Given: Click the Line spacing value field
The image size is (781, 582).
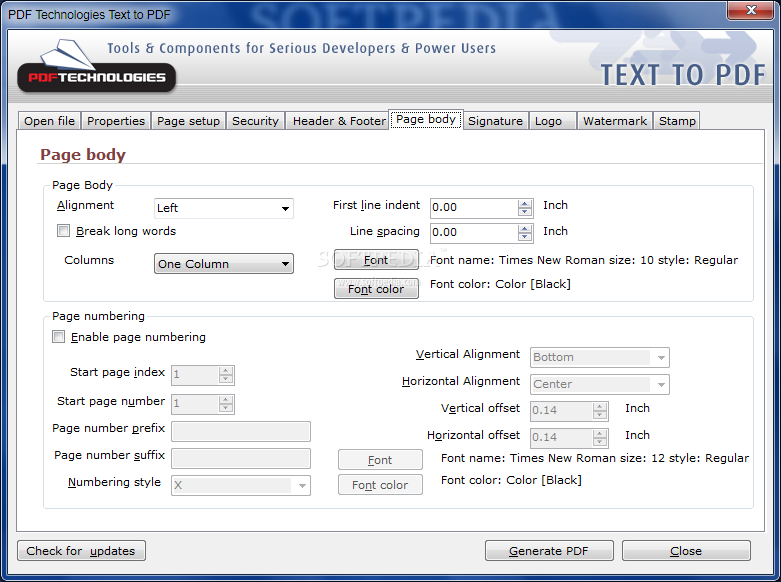Looking at the screenshot, I should 474,232.
